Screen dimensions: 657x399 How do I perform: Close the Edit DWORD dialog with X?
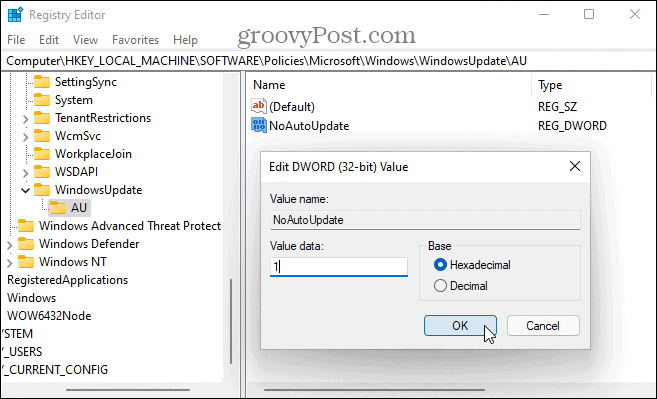(x=575, y=166)
